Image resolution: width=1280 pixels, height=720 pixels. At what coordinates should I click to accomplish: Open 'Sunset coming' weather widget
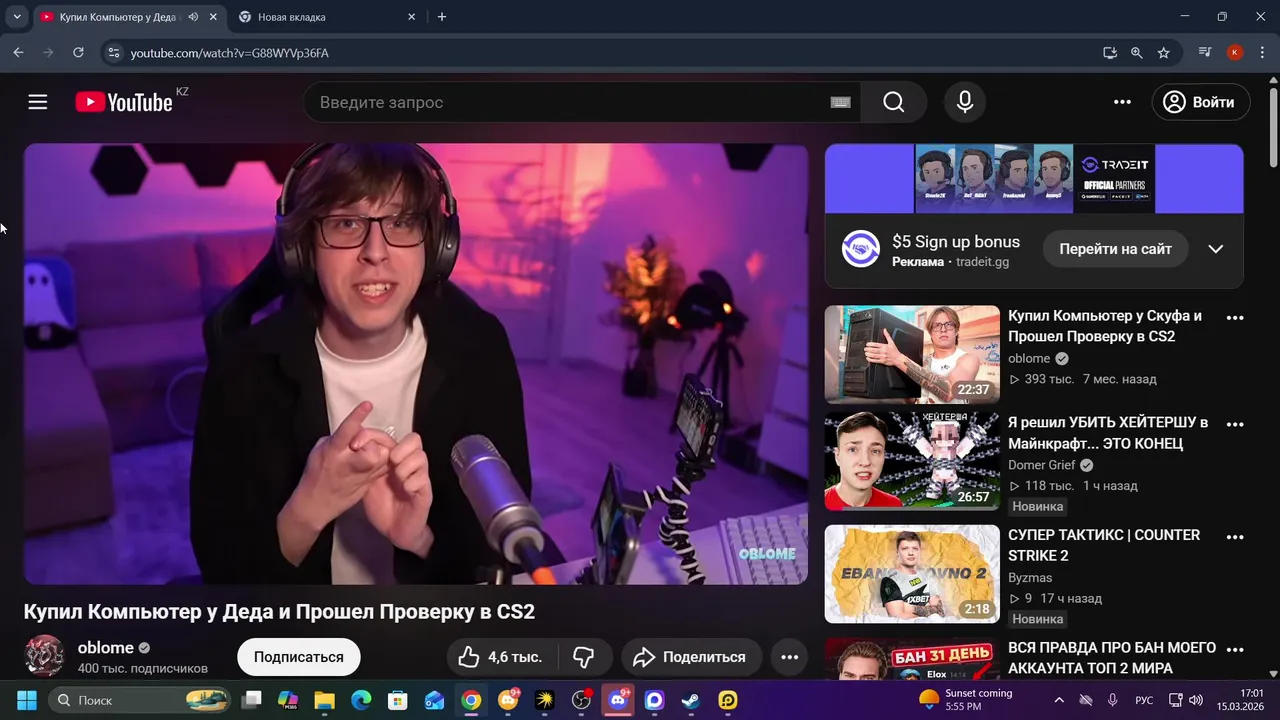tap(965, 699)
